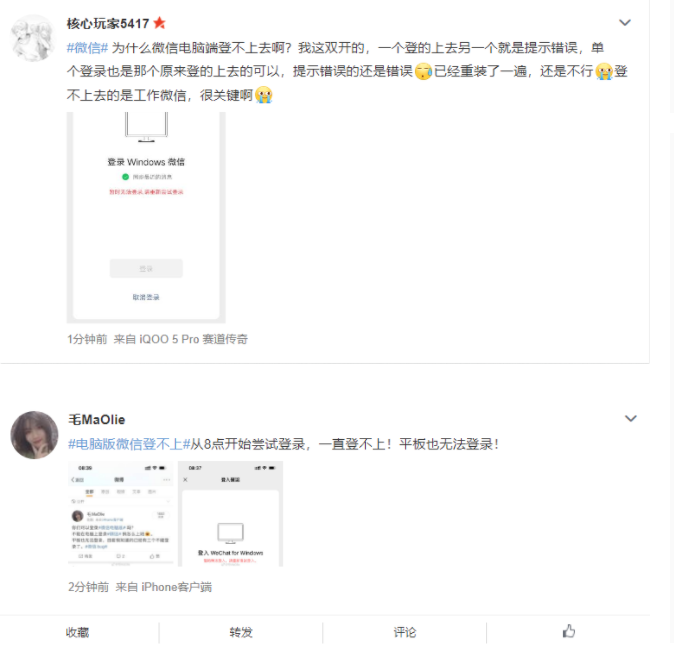Click the username 核心玩家5417
The image size is (674, 659).
click(108, 23)
